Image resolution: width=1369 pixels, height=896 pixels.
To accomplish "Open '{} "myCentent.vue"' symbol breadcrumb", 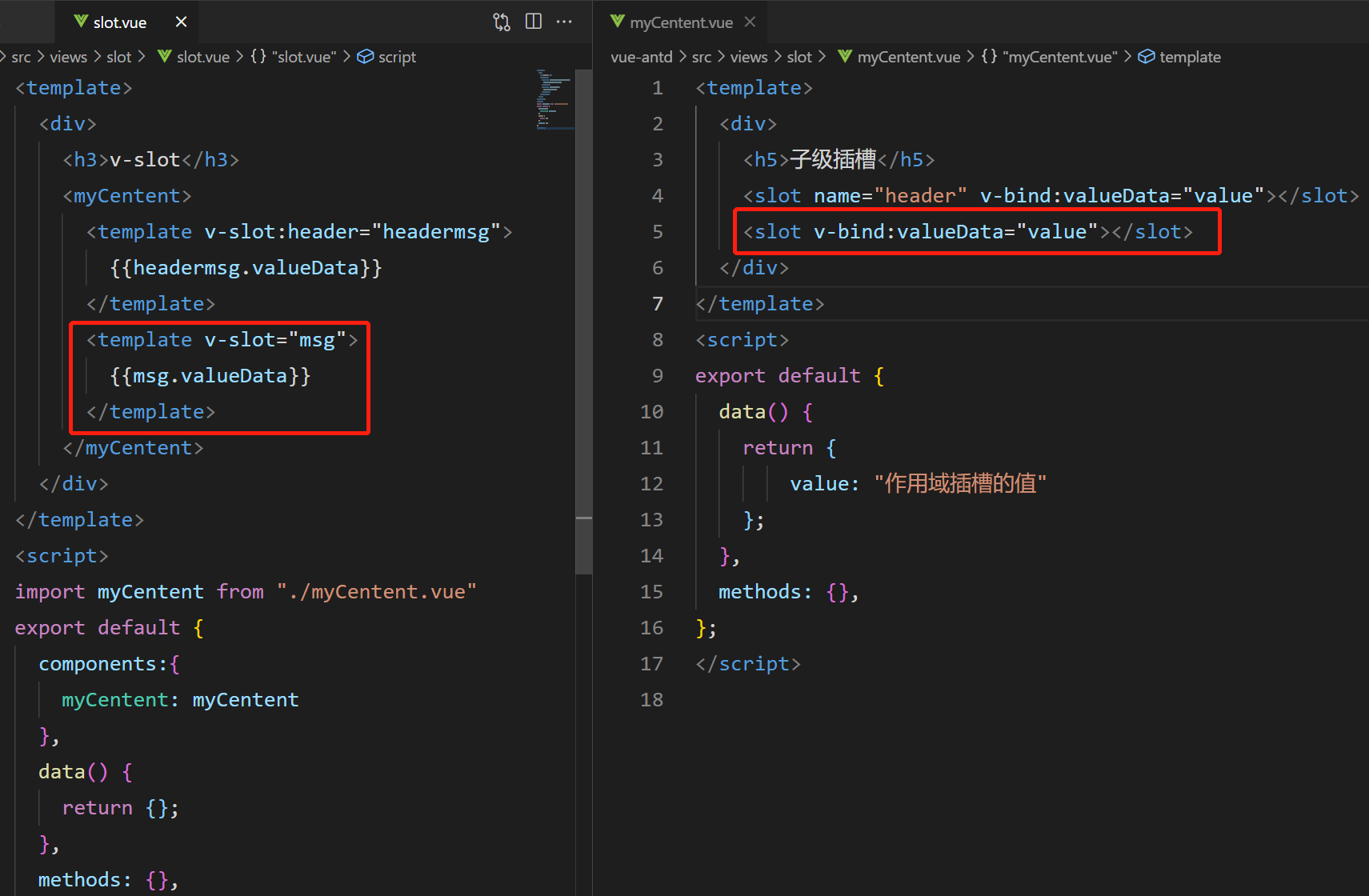I will point(1049,57).
